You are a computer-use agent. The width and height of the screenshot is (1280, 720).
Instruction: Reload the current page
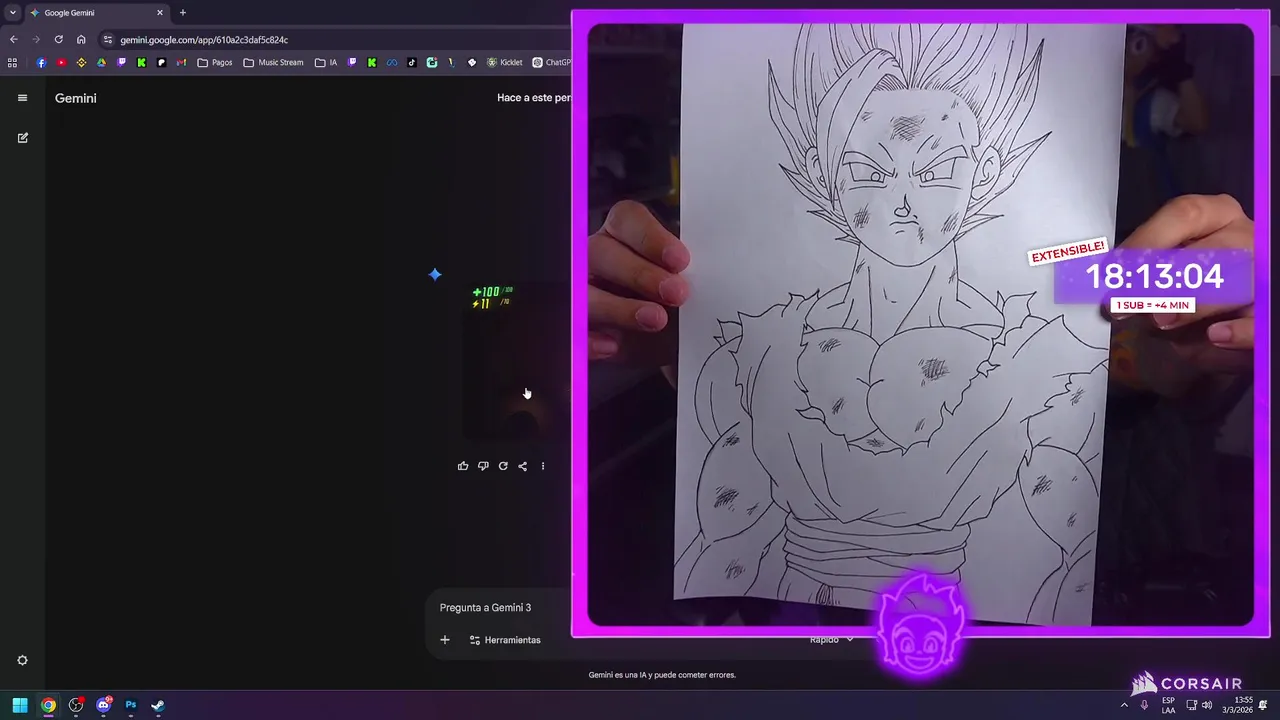(x=58, y=40)
